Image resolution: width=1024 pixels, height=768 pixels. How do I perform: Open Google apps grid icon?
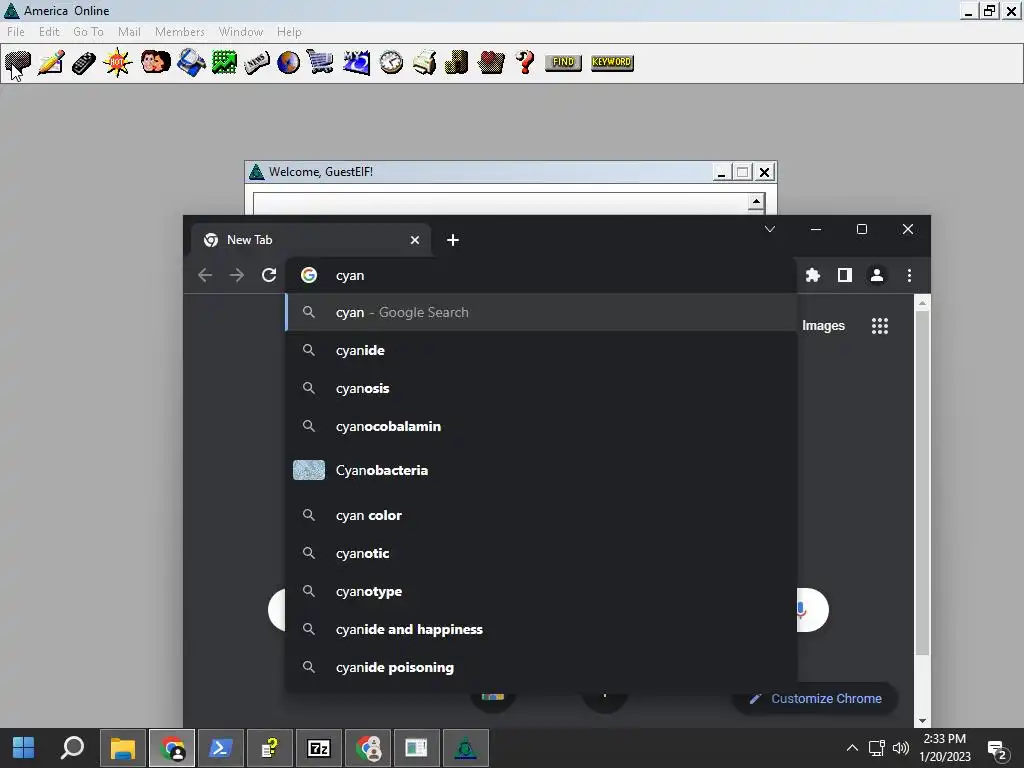point(880,326)
